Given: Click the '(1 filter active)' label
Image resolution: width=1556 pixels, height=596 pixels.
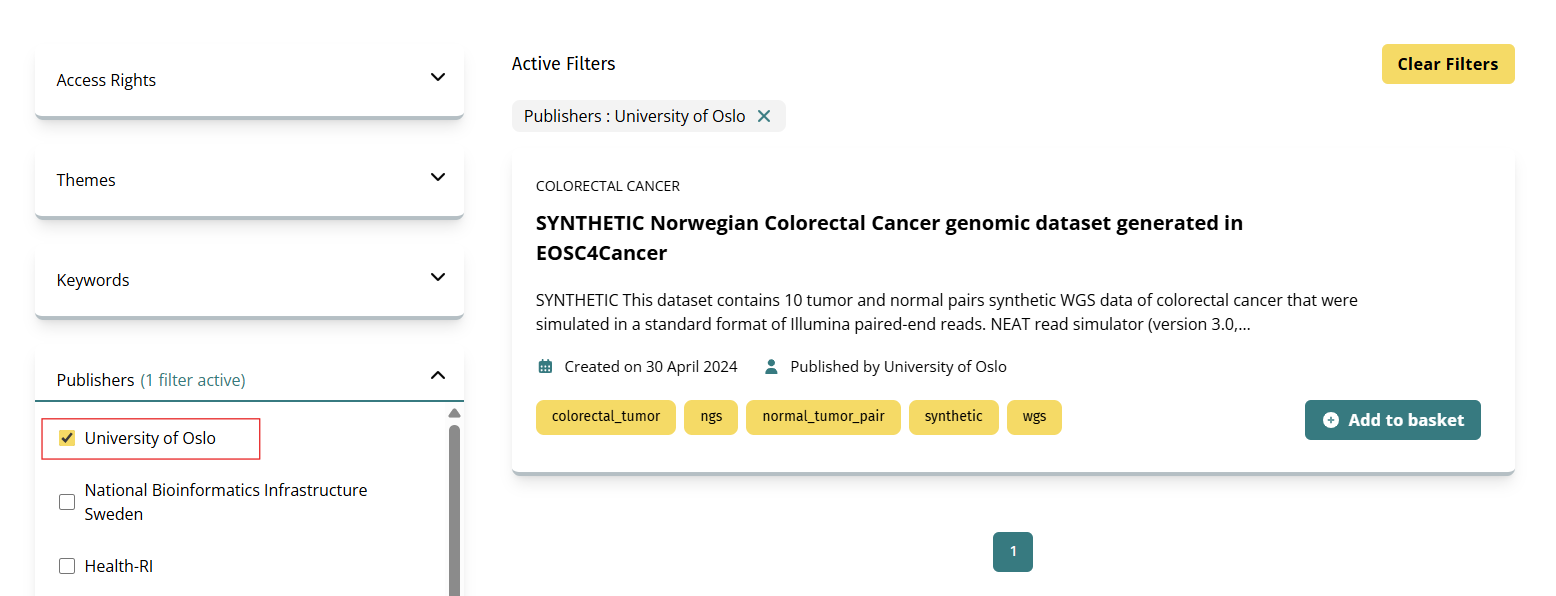Looking at the screenshot, I should [x=193, y=380].
